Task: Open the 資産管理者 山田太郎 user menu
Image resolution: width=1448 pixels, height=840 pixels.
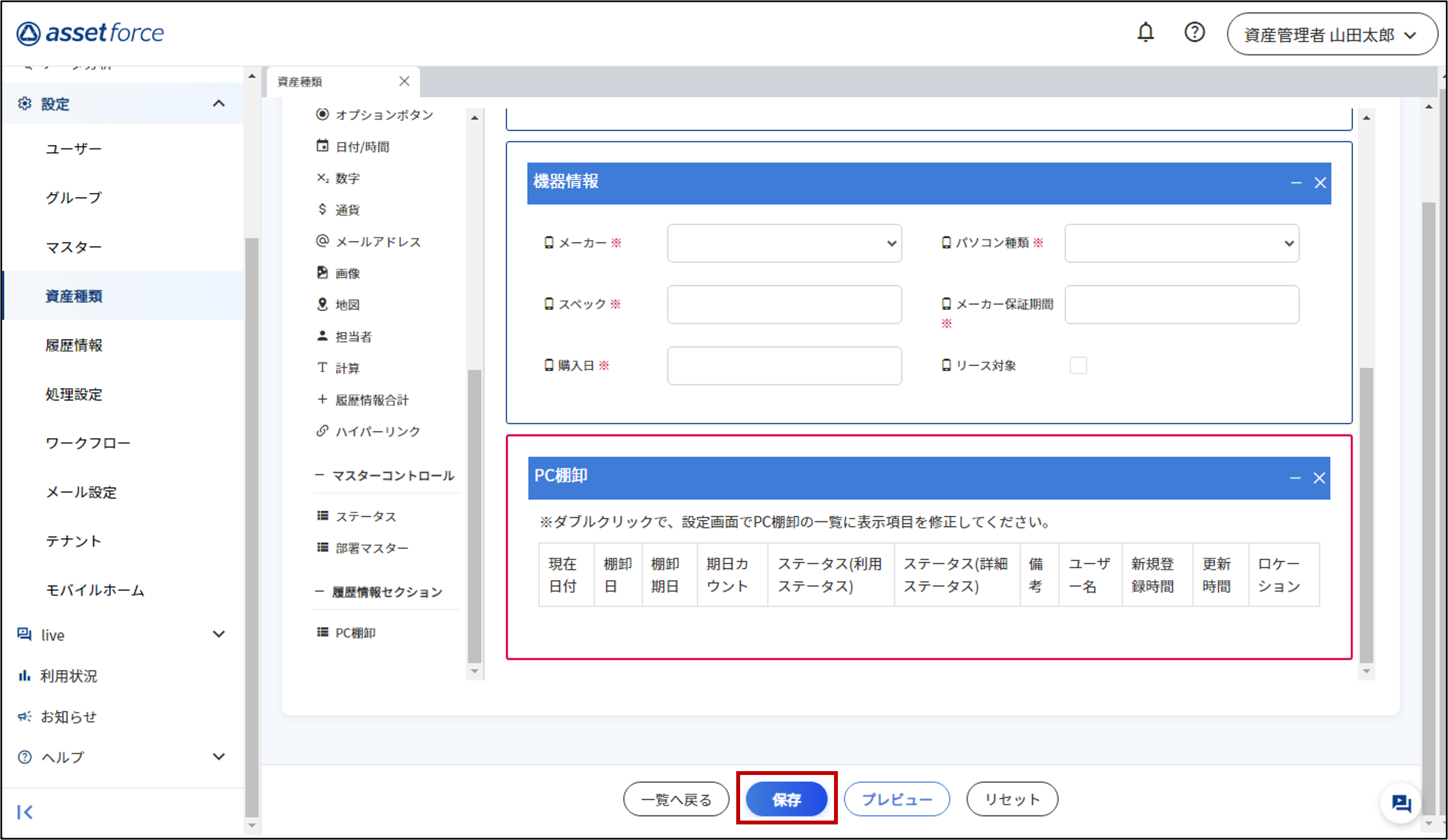Action: click(x=1331, y=34)
